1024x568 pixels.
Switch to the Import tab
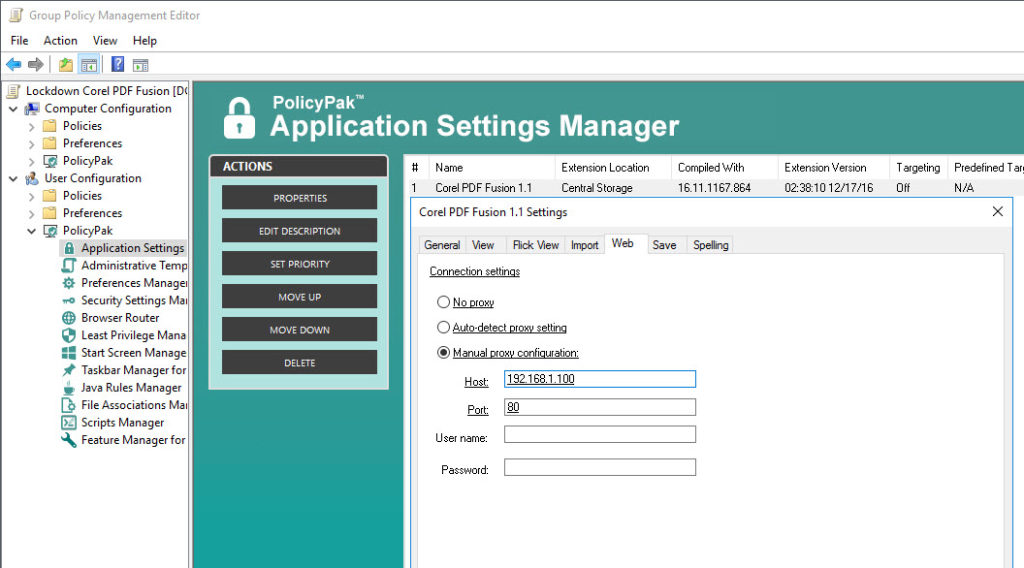584,245
